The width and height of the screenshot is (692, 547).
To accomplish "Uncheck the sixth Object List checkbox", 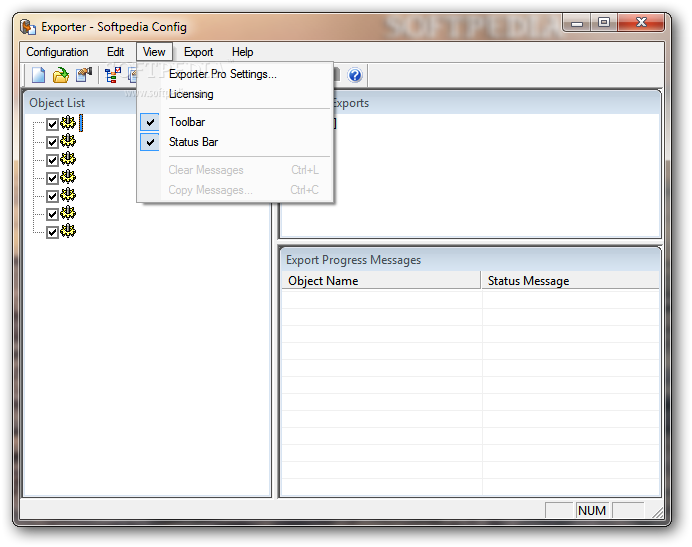I will [x=52, y=214].
